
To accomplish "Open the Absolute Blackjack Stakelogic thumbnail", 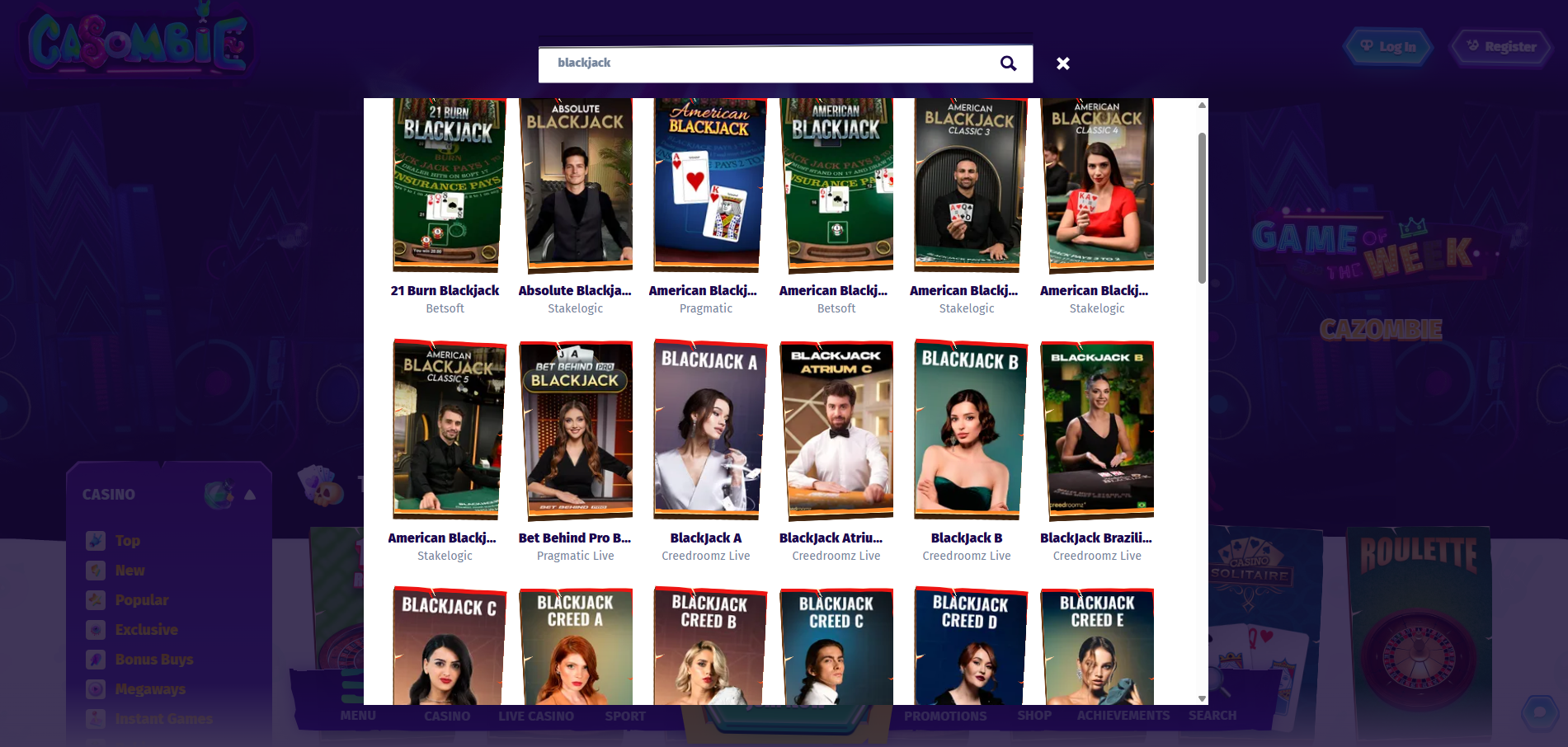I will (577, 185).
